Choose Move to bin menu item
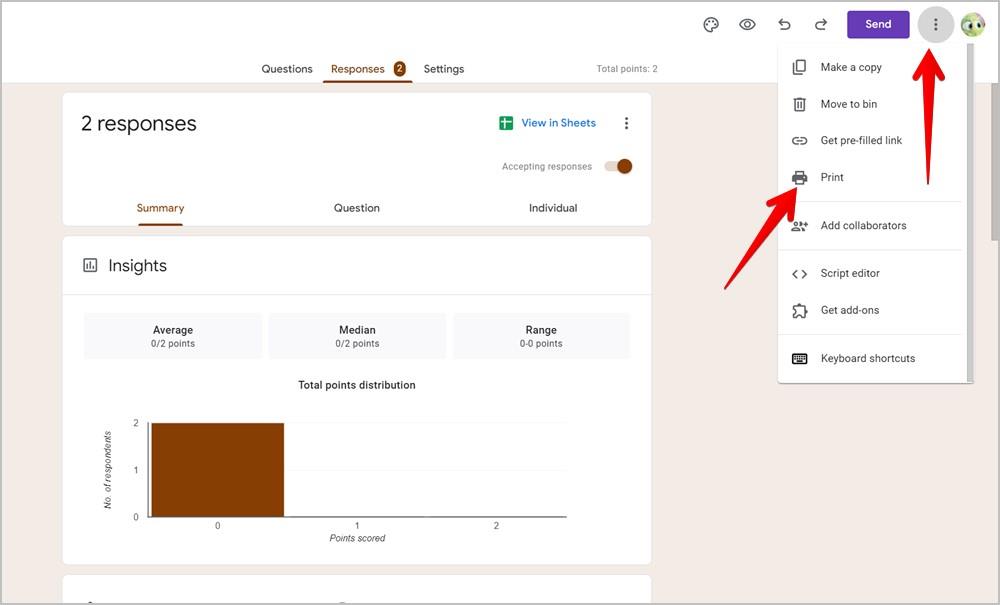 click(x=870, y=104)
